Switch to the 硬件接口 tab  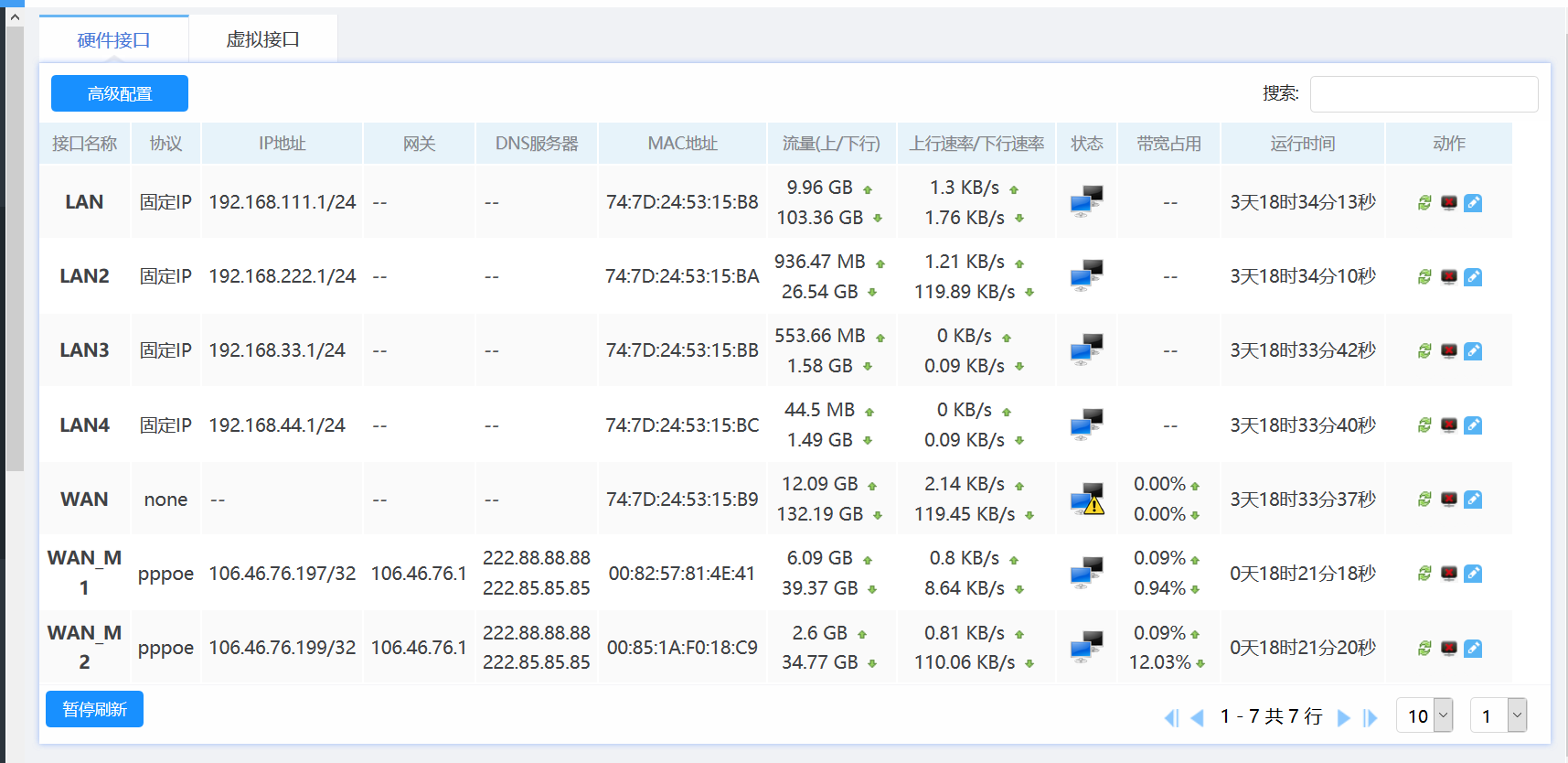[x=113, y=39]
